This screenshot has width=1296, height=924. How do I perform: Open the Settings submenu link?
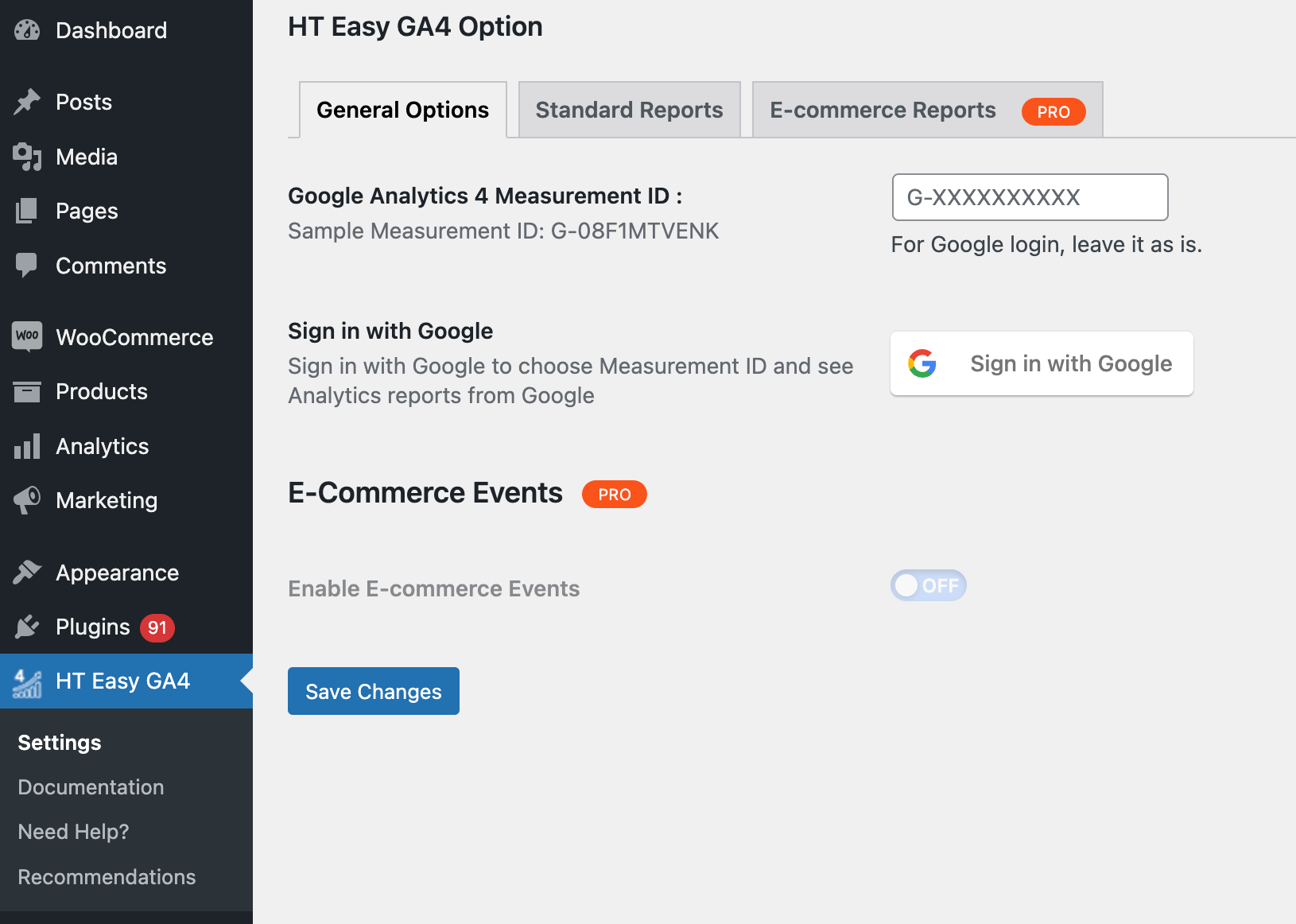click(x=60, y=743)
